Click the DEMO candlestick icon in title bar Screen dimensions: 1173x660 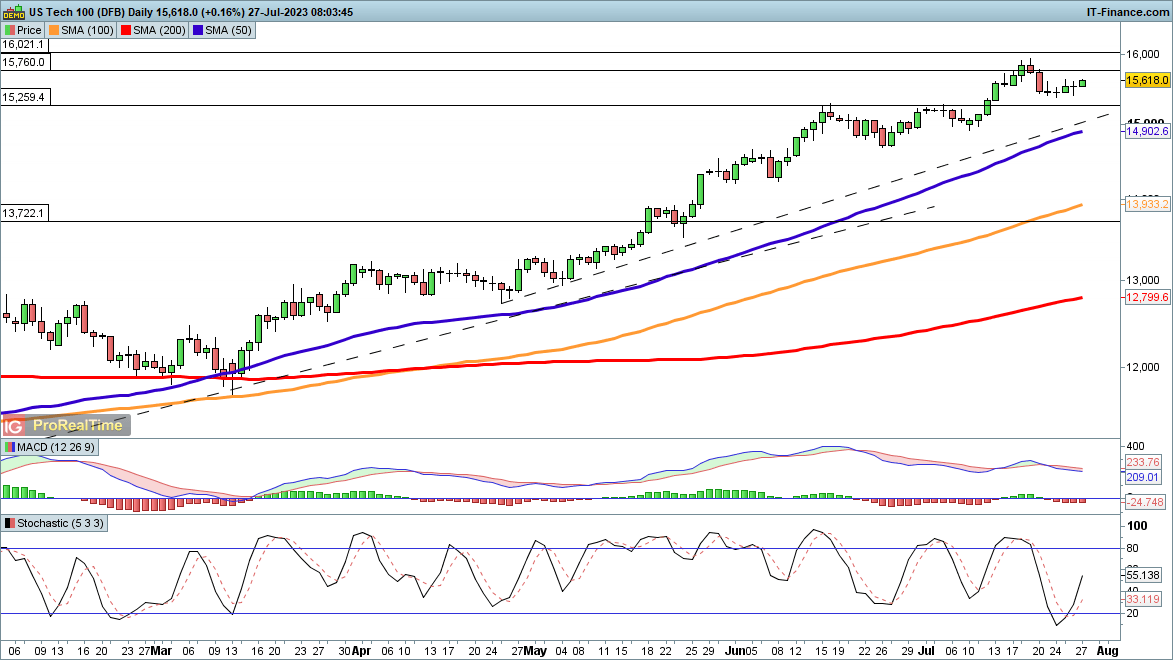coord(14,12)
